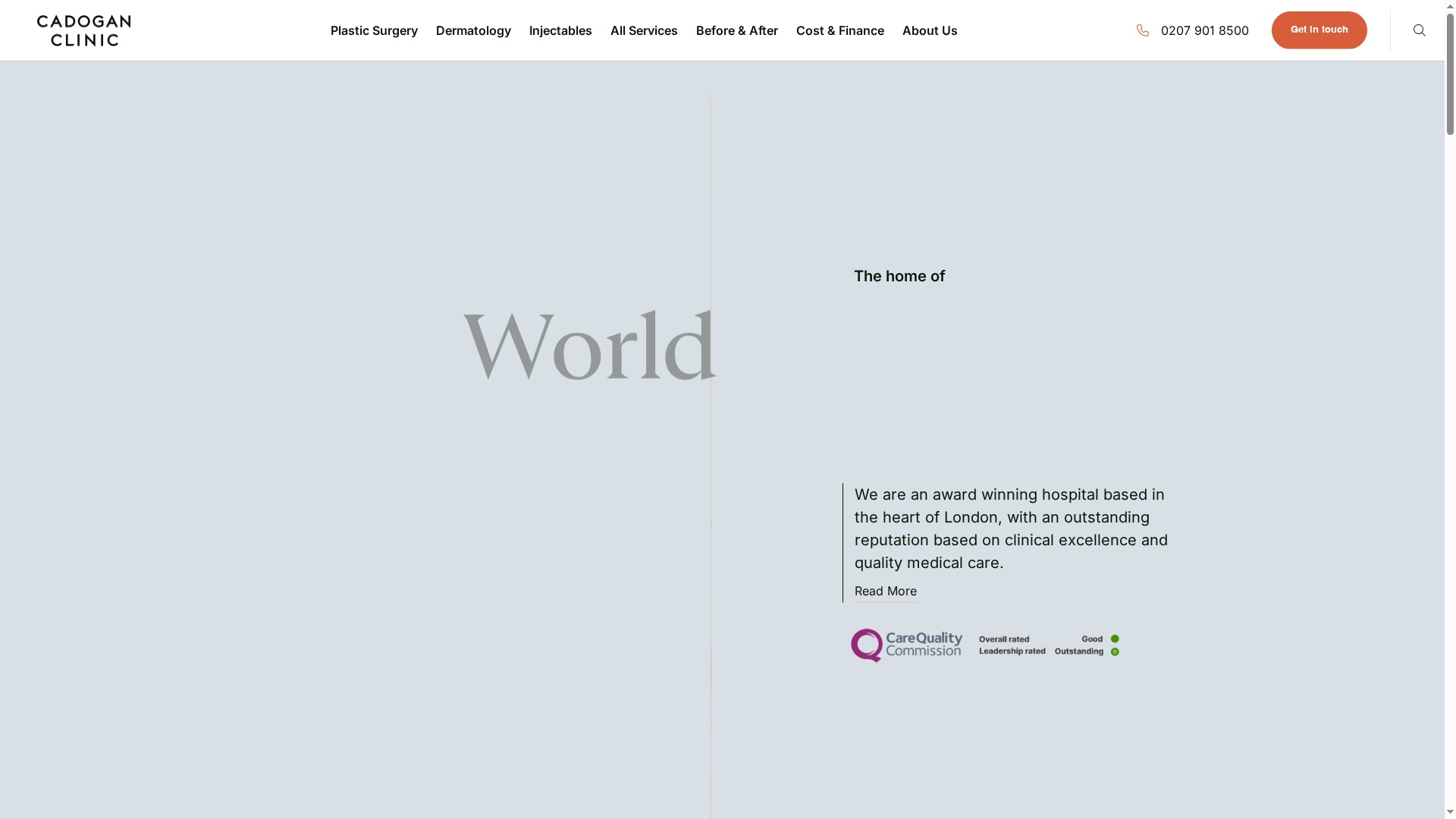Click the Care Quality Commission logo

click(906, 645)
